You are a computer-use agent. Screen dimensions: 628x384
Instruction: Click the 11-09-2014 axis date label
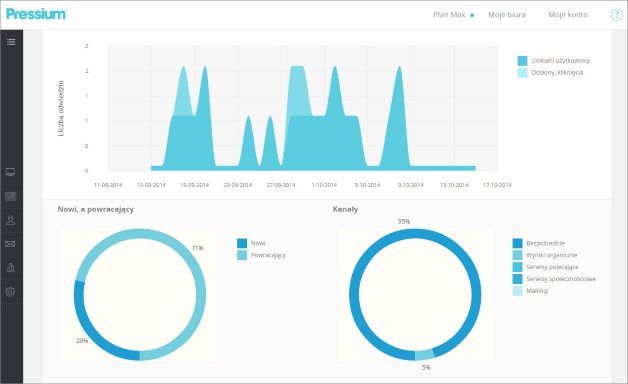click(108, 185)
